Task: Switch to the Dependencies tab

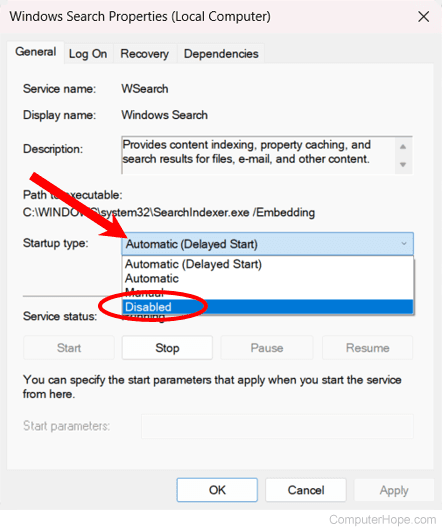Action: click(x=221, y=54)
